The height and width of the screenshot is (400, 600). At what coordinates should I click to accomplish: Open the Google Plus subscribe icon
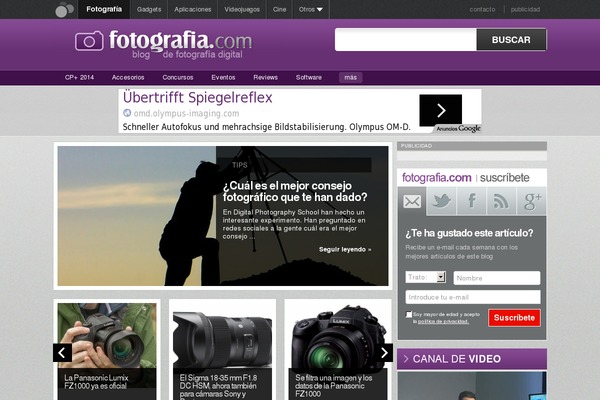[x=532, y=201]
